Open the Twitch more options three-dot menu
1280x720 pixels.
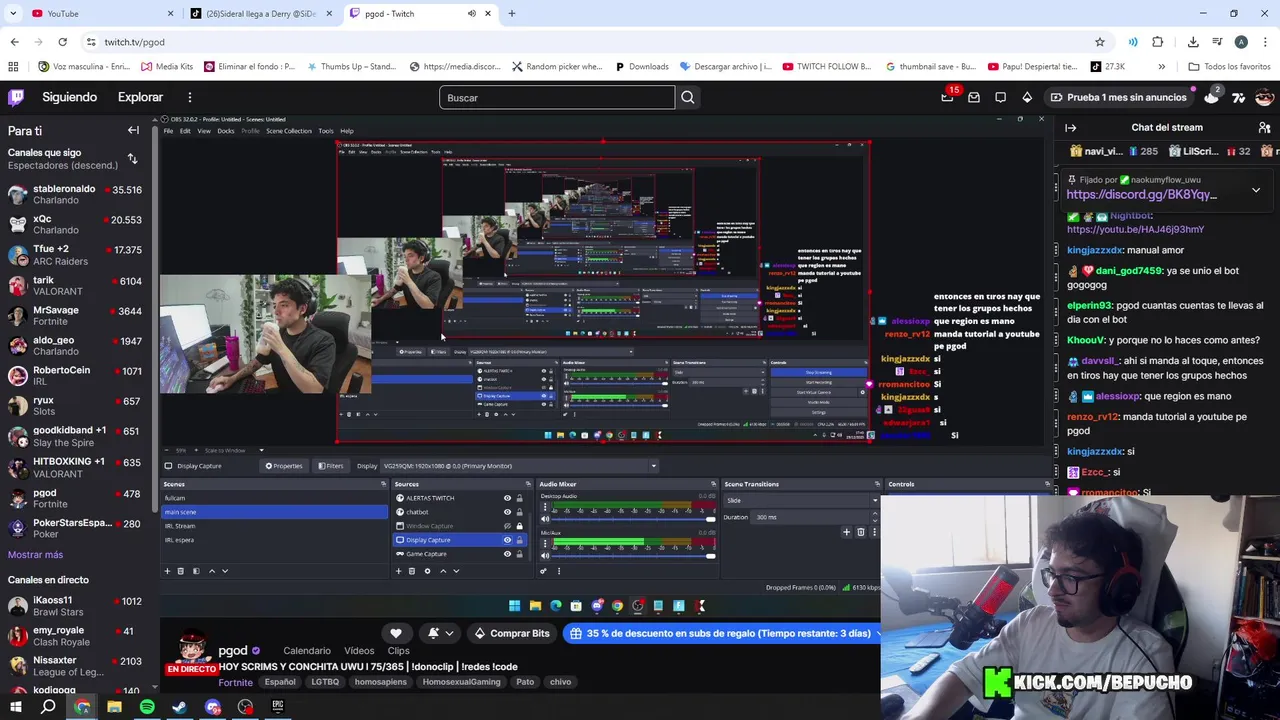point(189,97)
